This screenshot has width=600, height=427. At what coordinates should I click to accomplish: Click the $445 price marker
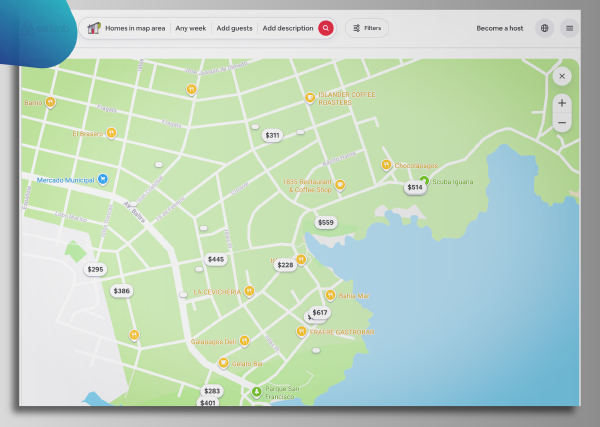coord(216,259)
